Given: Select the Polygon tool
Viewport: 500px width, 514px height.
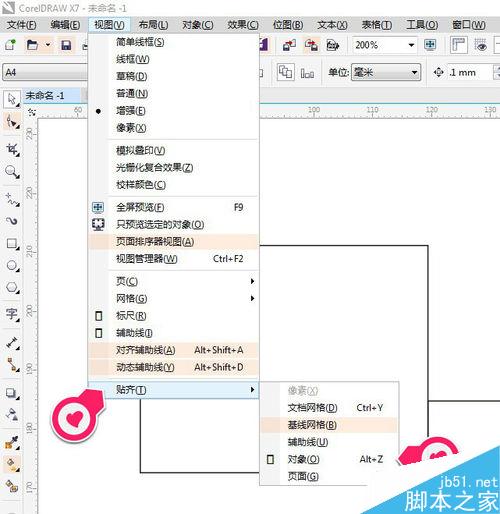Looking at the screenshot, I should 12,287.
